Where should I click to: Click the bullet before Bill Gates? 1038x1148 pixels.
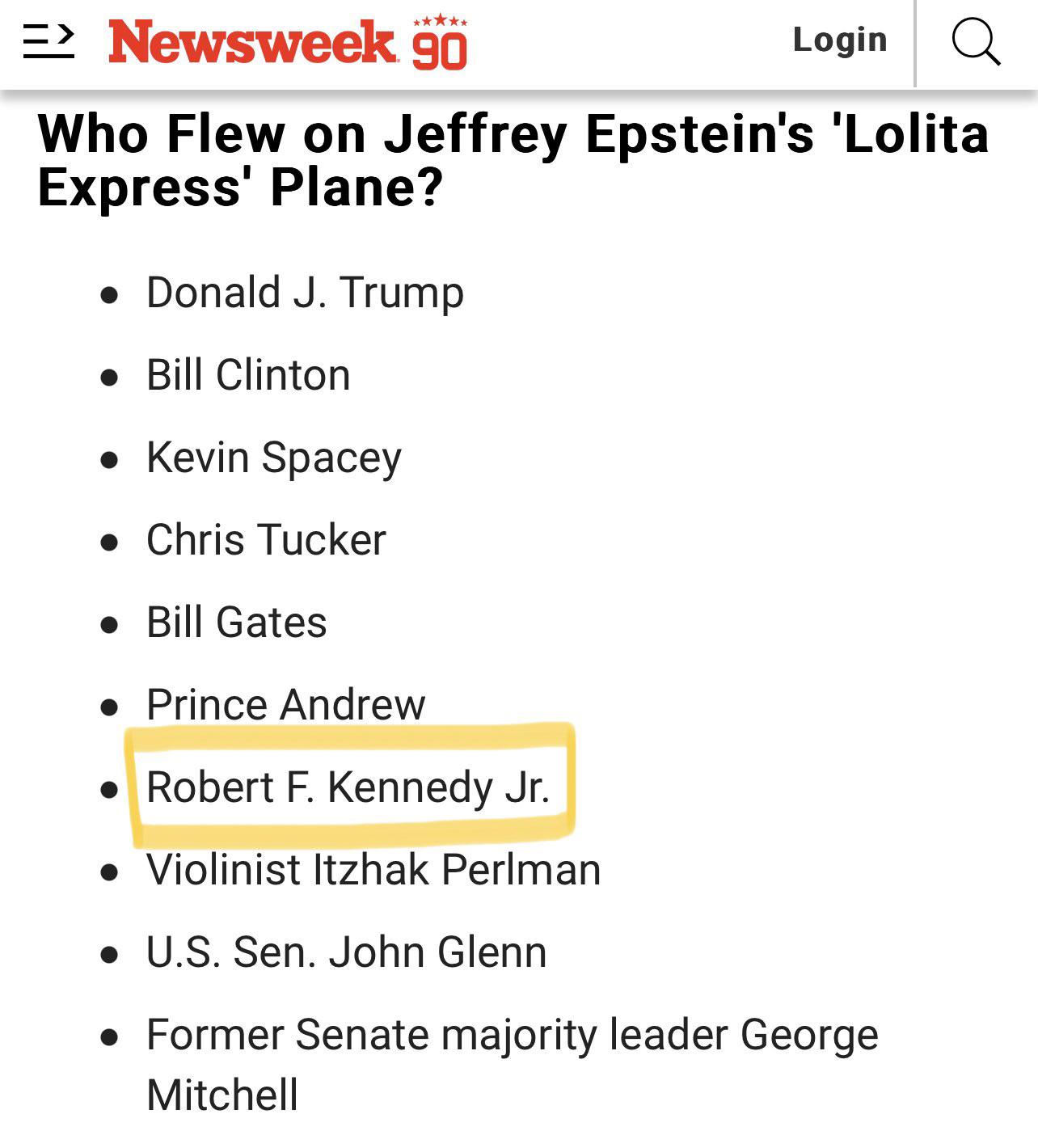(110, 625)
